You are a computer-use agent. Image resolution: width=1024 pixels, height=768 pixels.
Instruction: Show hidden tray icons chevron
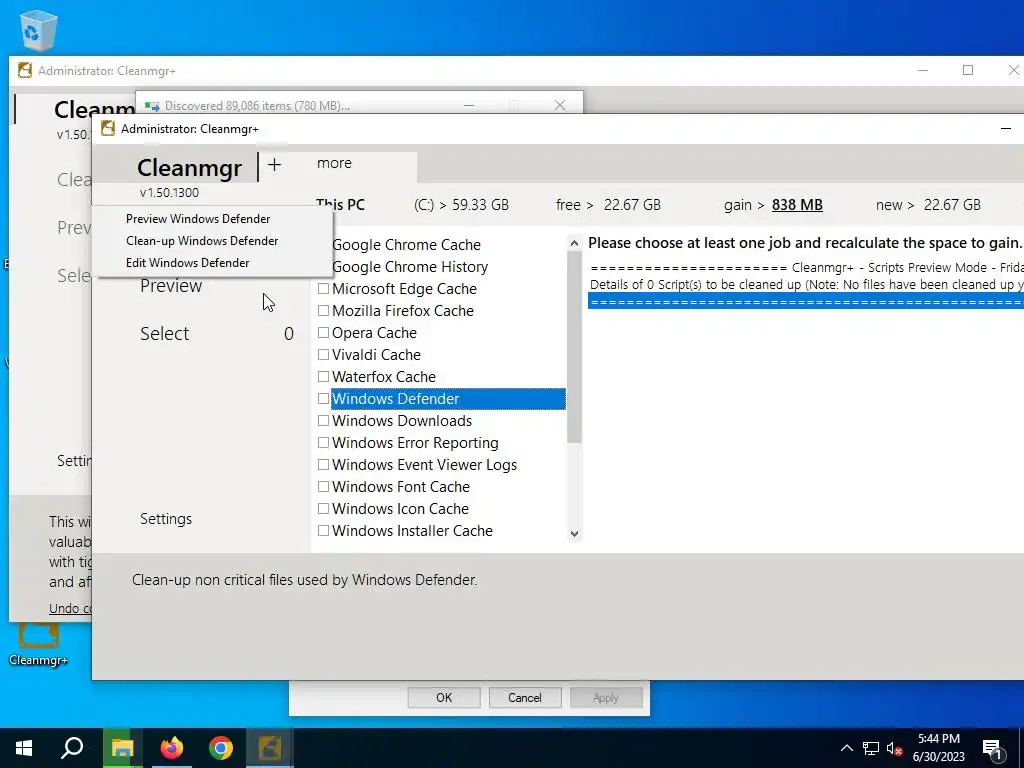846,748
